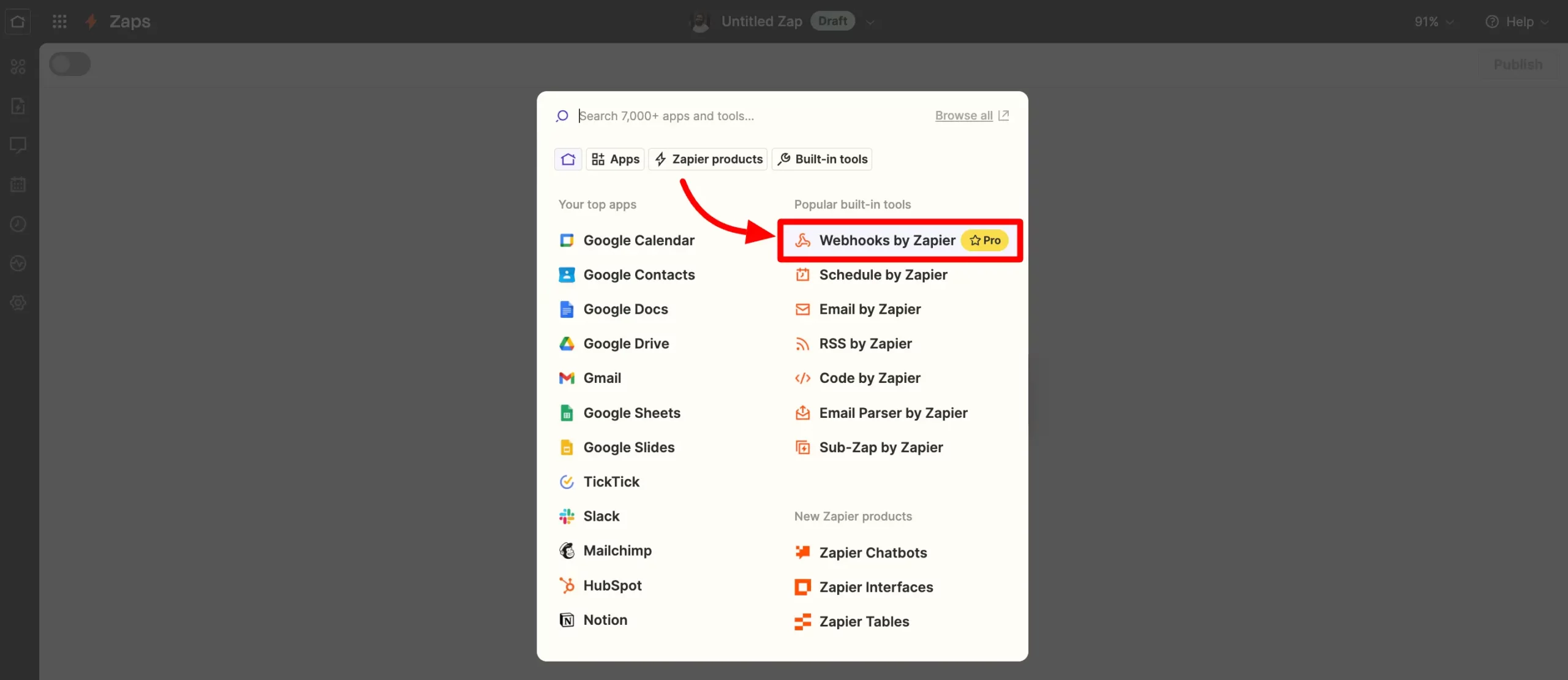Open the Browse all link
This screenshot has width=1568, height=680.
click(x=963, y=116)
